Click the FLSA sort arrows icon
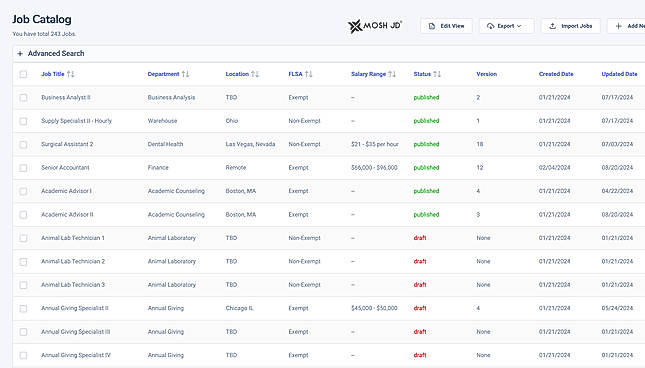645x368 pixels. [x=309, y=74]
